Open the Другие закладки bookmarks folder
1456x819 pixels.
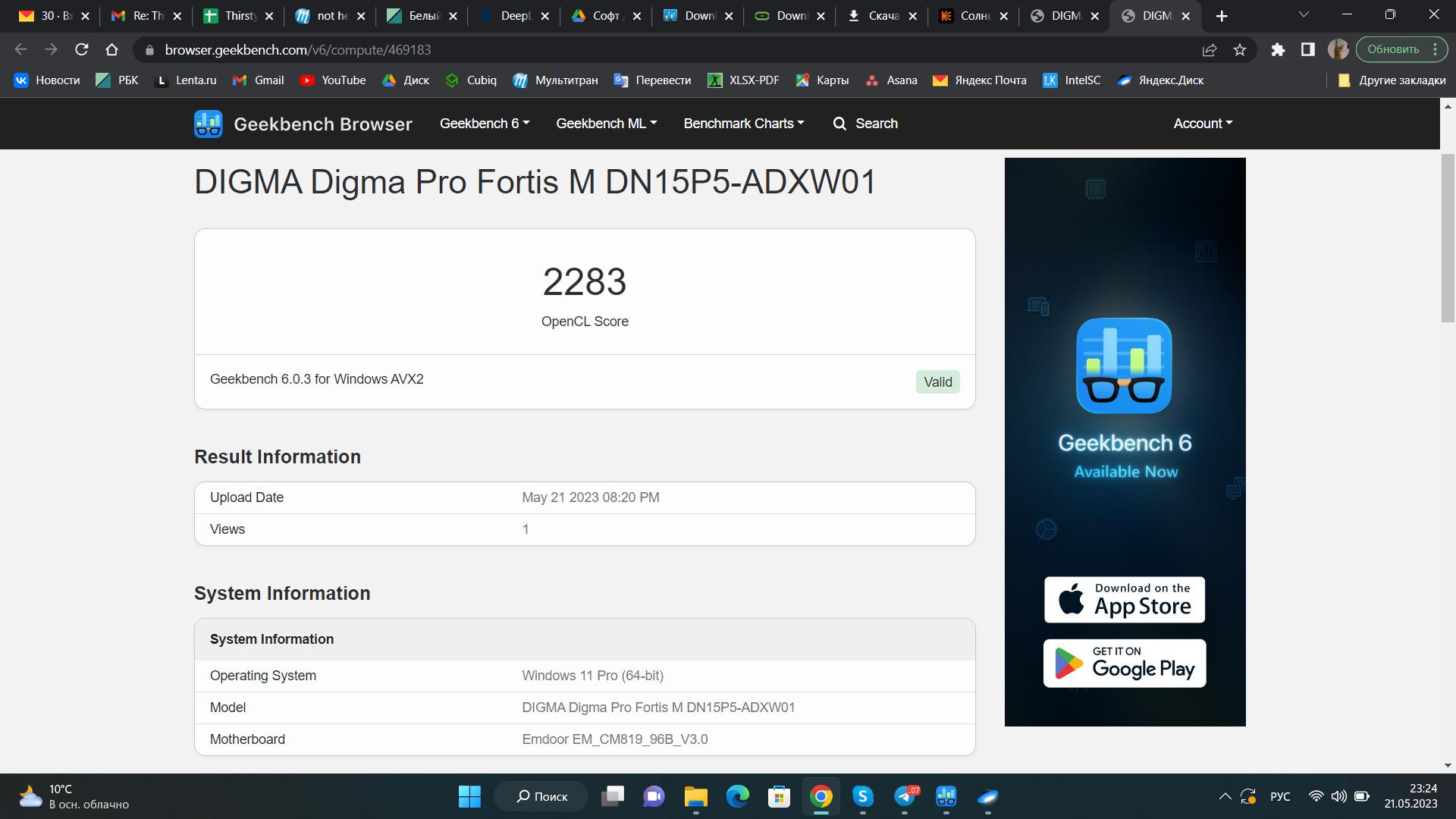[1392, 80]
